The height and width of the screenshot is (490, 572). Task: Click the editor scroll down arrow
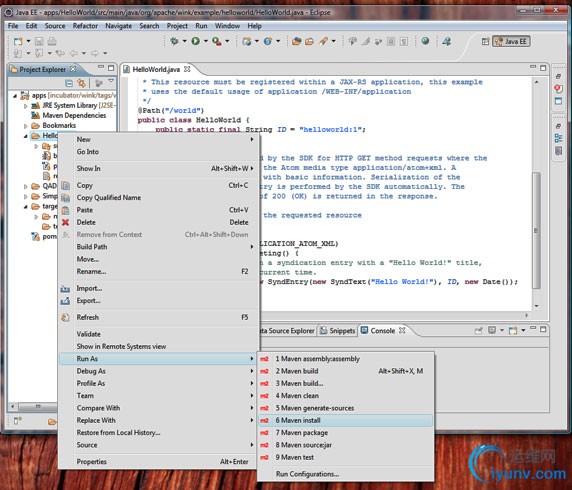536,306
